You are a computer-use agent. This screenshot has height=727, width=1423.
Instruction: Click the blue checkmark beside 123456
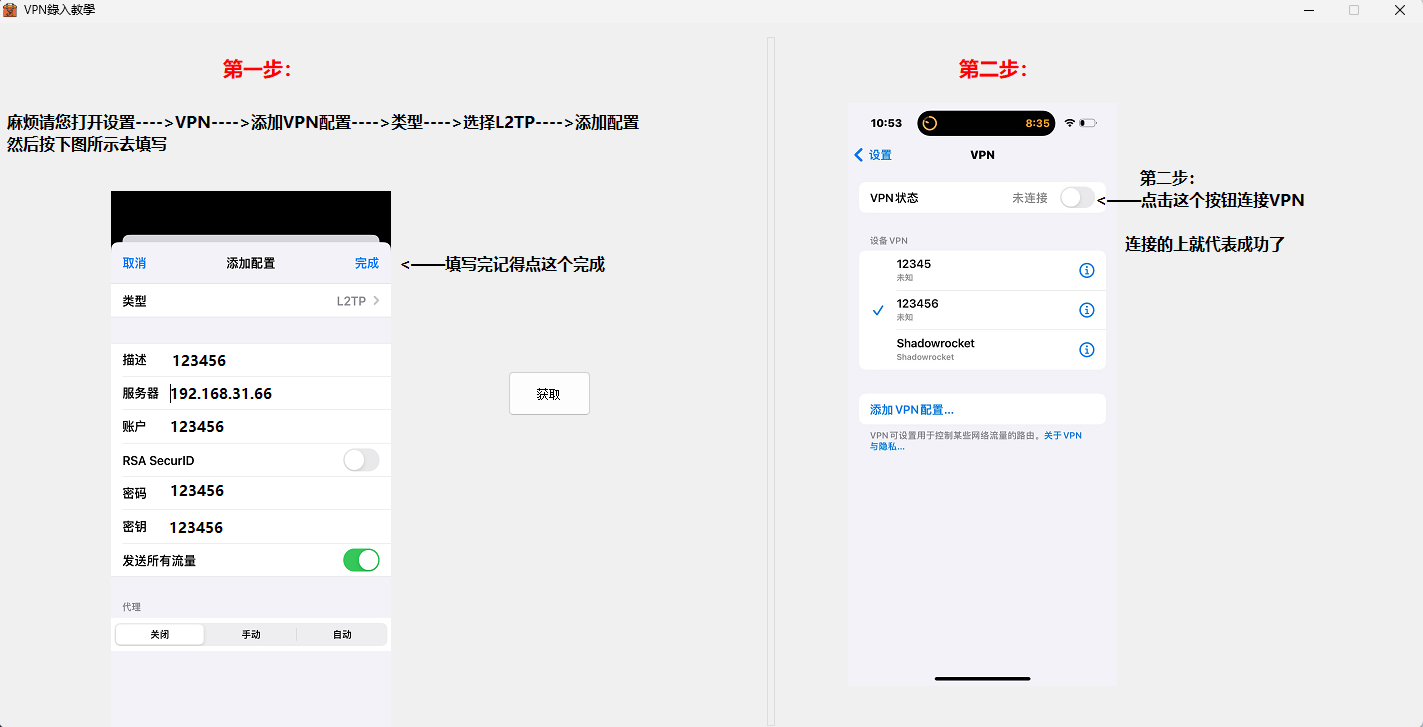tap(878, 310)
